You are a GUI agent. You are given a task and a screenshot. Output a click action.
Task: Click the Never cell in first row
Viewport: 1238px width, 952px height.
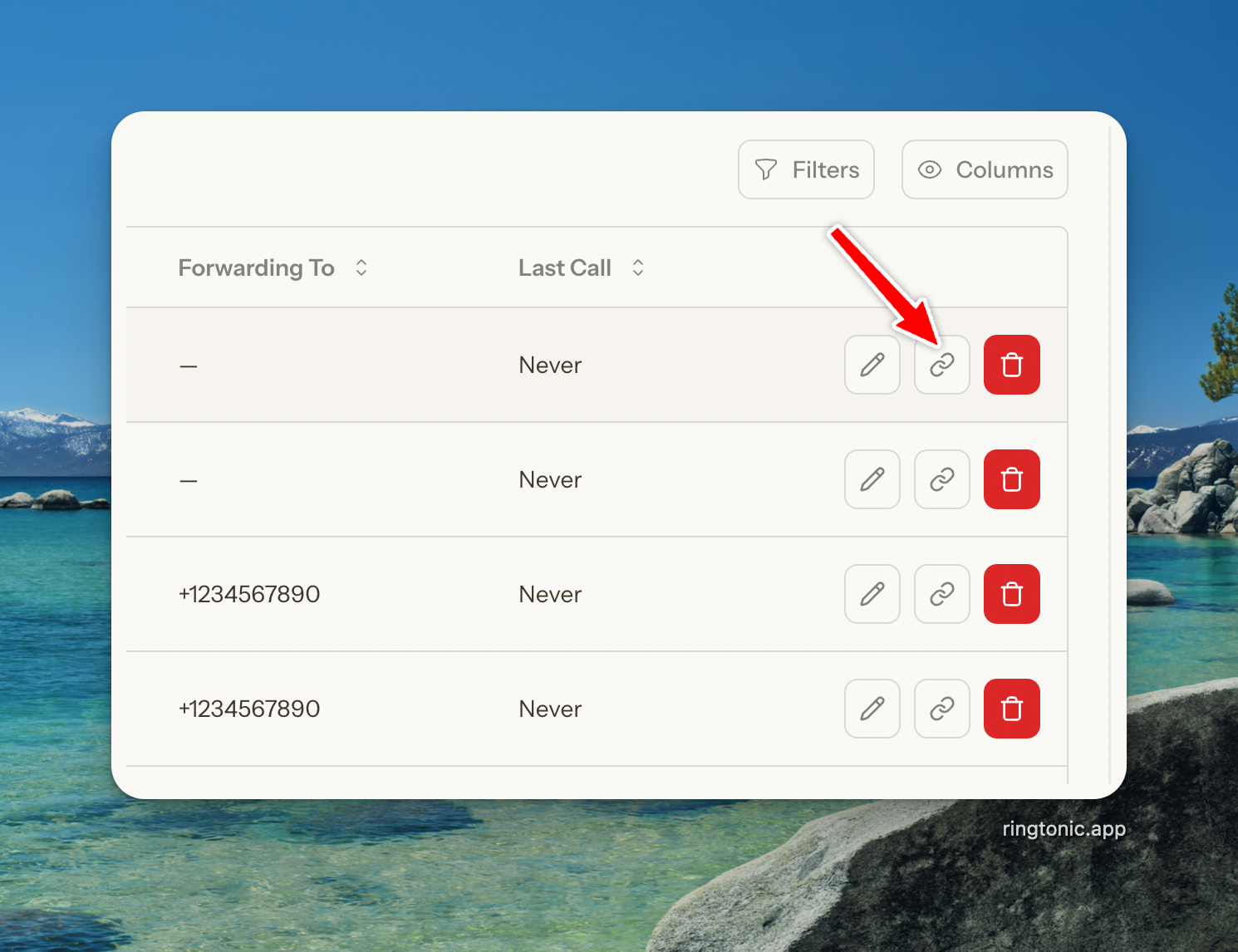click(550, 365)
